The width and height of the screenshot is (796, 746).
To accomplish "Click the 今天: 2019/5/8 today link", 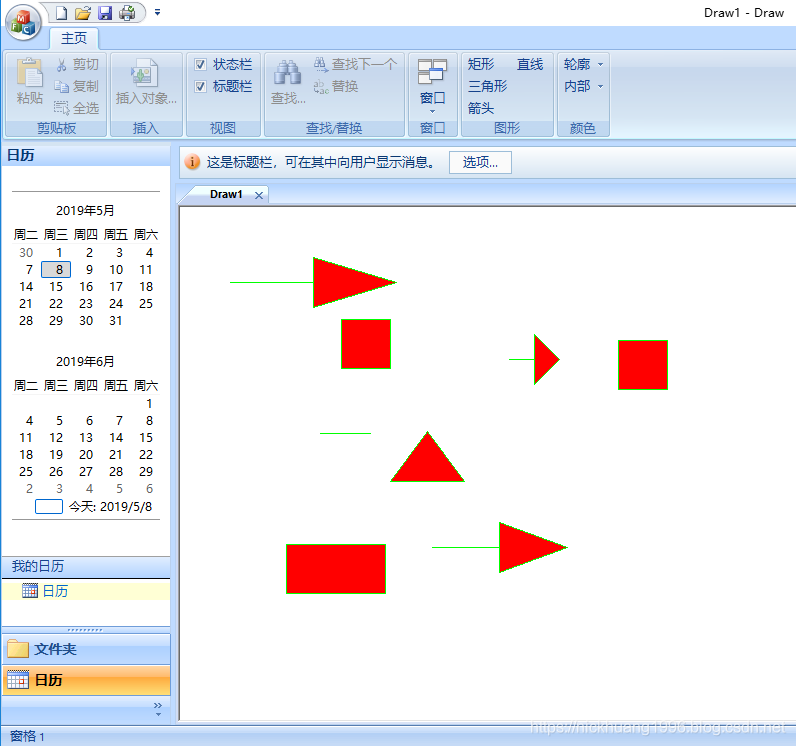I will point(110,506).
